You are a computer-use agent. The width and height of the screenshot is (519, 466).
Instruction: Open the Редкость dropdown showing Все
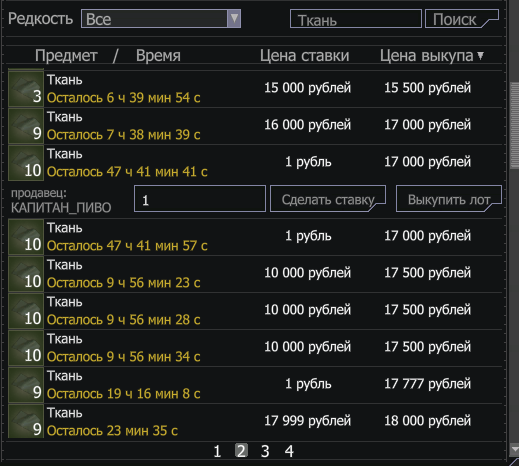click(x=161, y=19)
